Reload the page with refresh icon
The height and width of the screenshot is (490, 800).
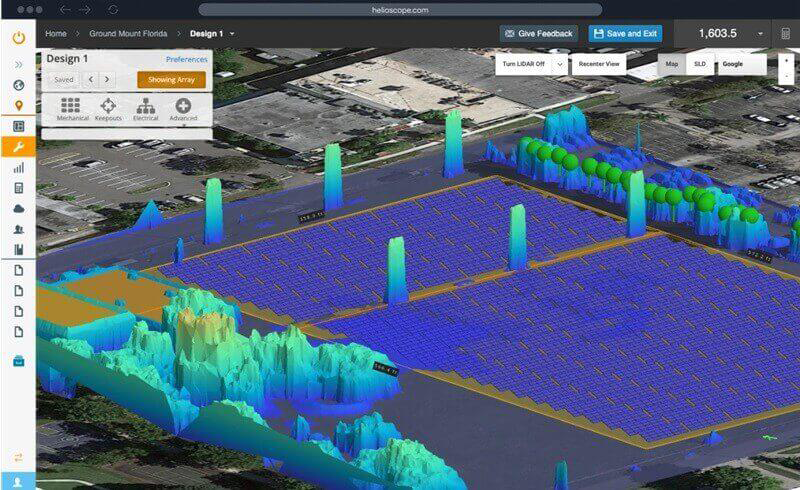coord(113,10)
